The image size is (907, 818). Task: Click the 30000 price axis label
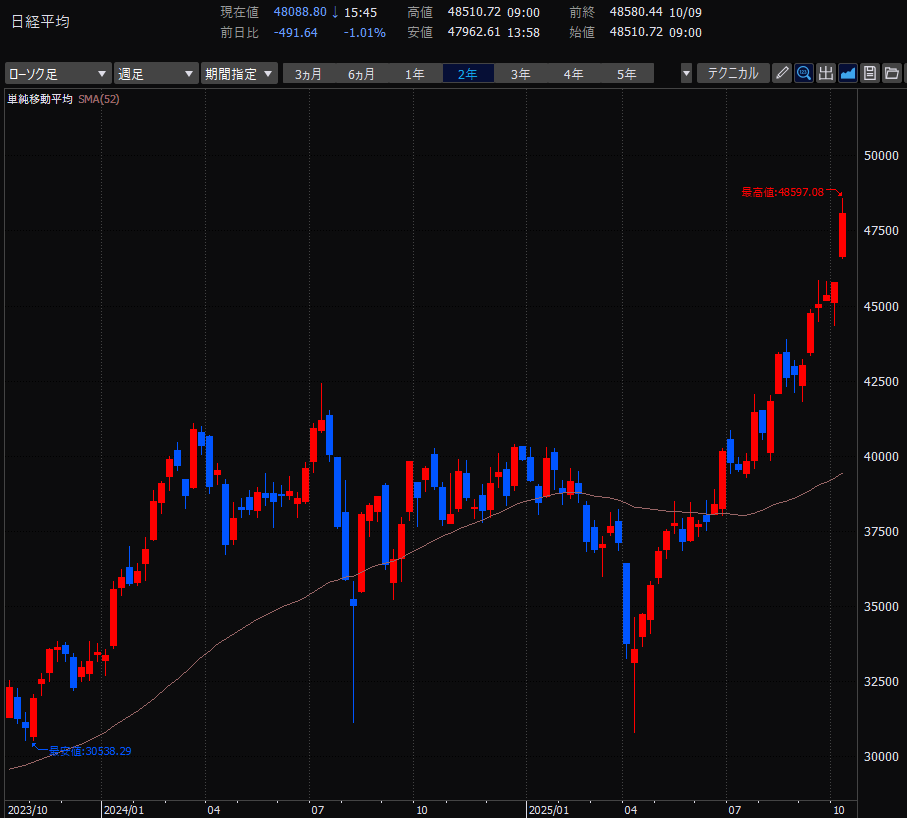(881, 757)
